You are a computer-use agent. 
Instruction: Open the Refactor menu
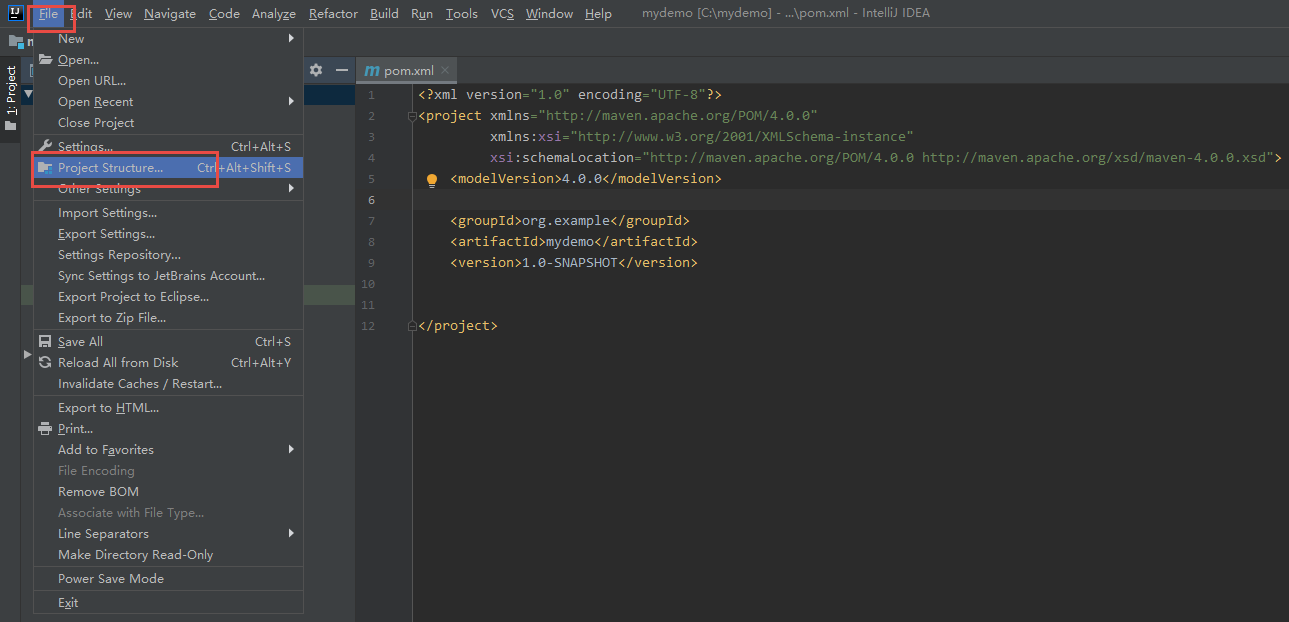(333, 14)
